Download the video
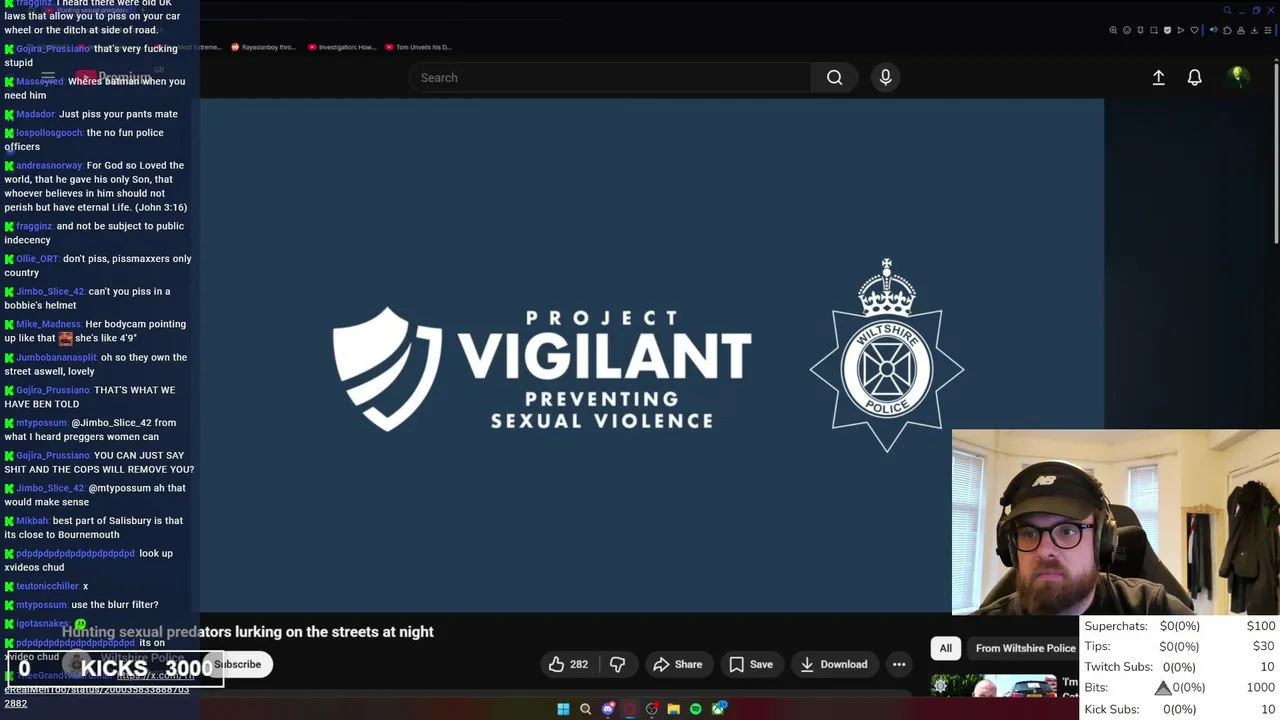 click(834, 664)
